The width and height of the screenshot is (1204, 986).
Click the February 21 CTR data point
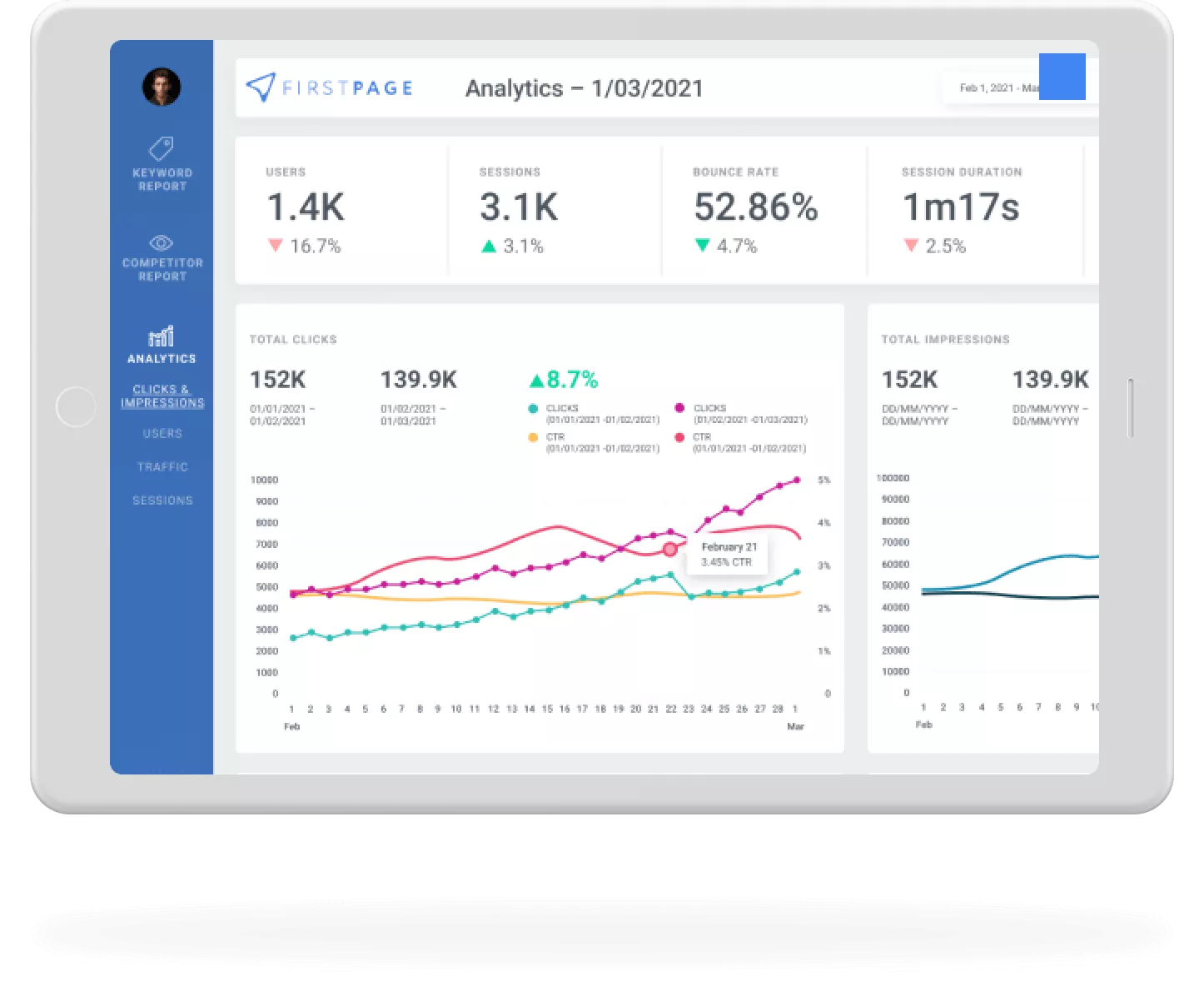(x=670, y=550)
